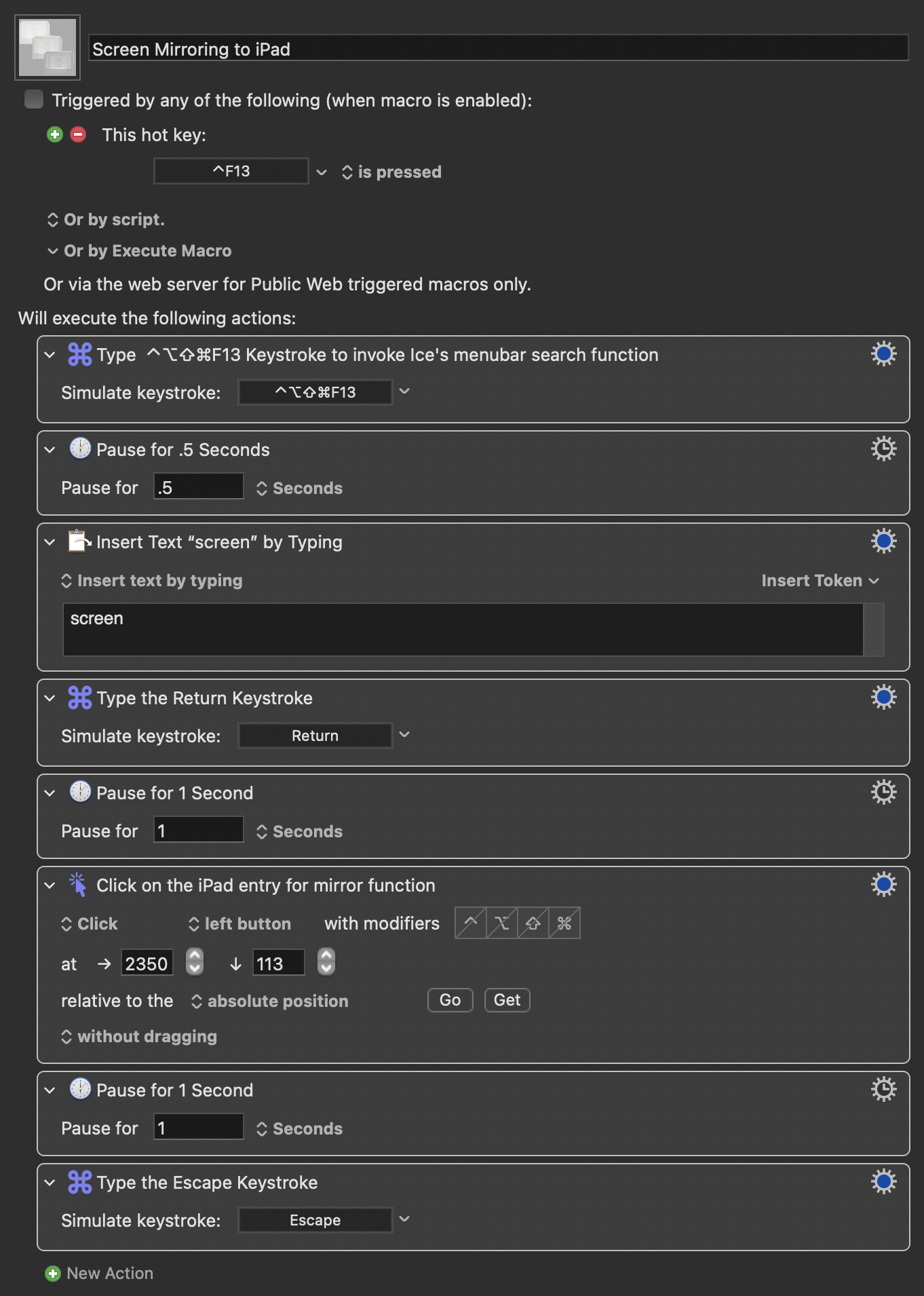This screenshot has height=1296, width=924.
Task: Click the Get button for mouse position
Action: pos(507,1000)
